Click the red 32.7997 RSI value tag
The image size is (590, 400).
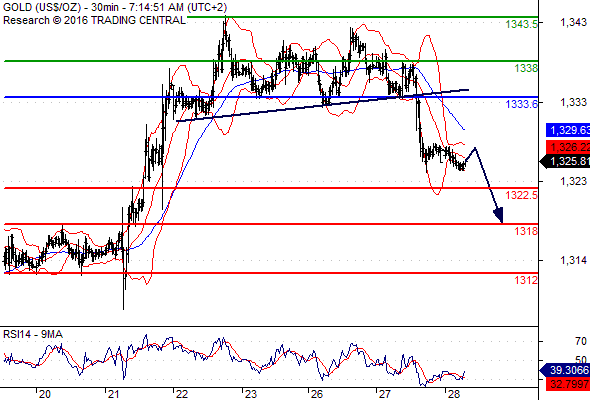[568, 384]
